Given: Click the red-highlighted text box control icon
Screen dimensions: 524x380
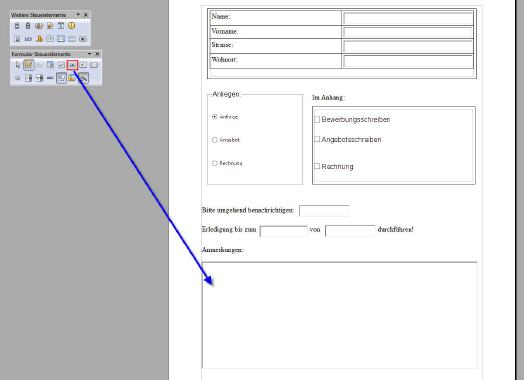Looking at the screenshot, I should point(72,65).
